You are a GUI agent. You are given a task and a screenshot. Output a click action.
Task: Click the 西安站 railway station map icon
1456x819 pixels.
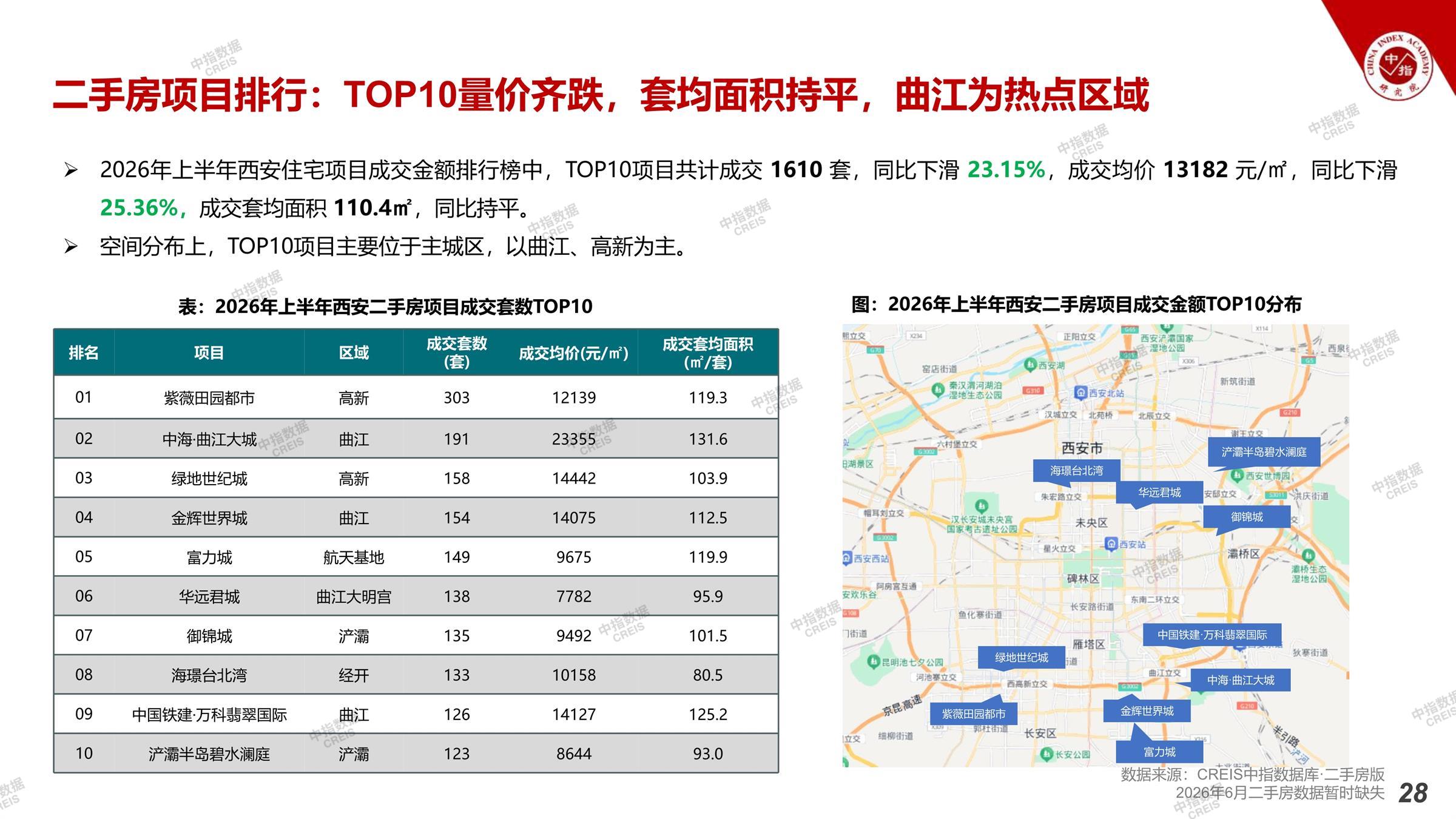pyautogui.click(x=1111, y=544)
